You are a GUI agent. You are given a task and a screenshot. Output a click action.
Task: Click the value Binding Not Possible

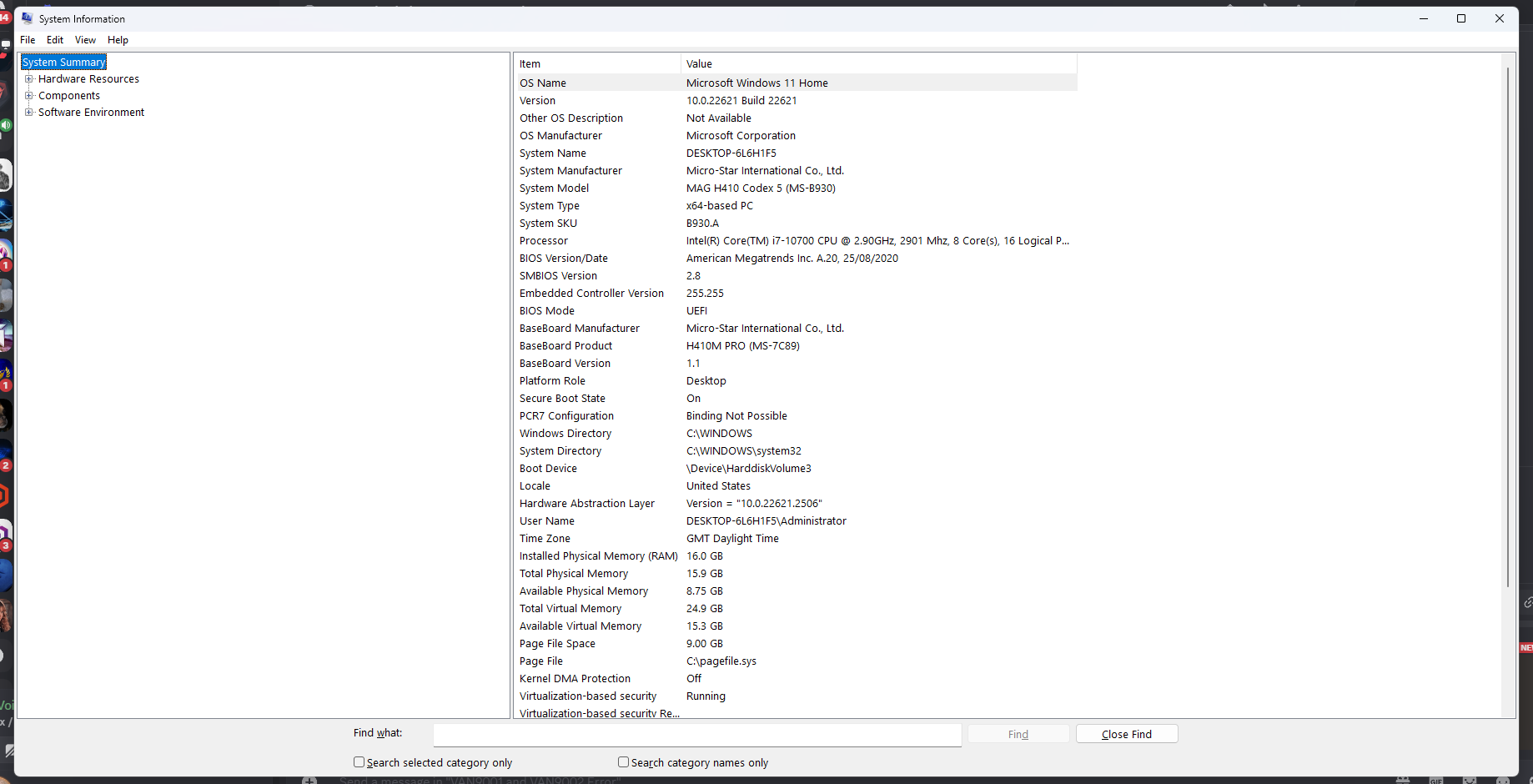(736, 416)
